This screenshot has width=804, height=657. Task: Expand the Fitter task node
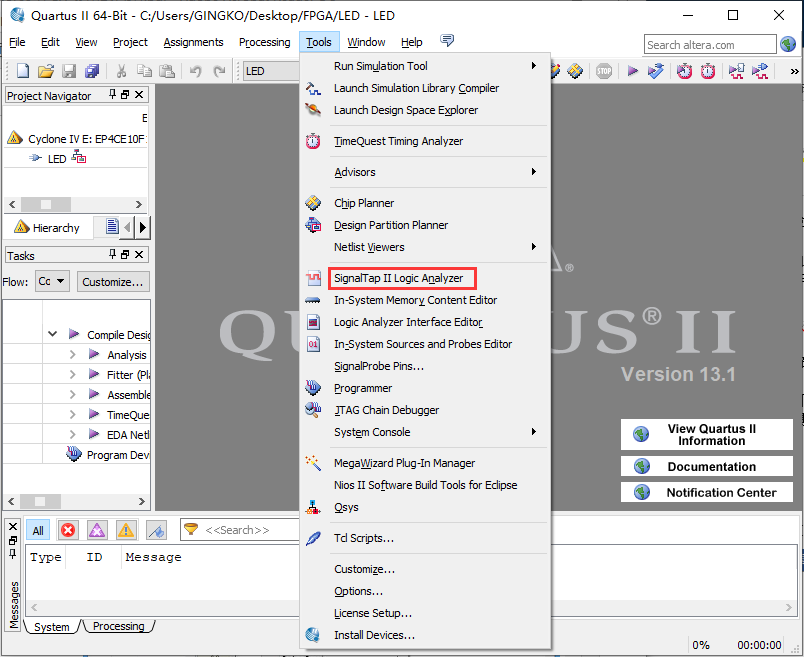point(72,375)
